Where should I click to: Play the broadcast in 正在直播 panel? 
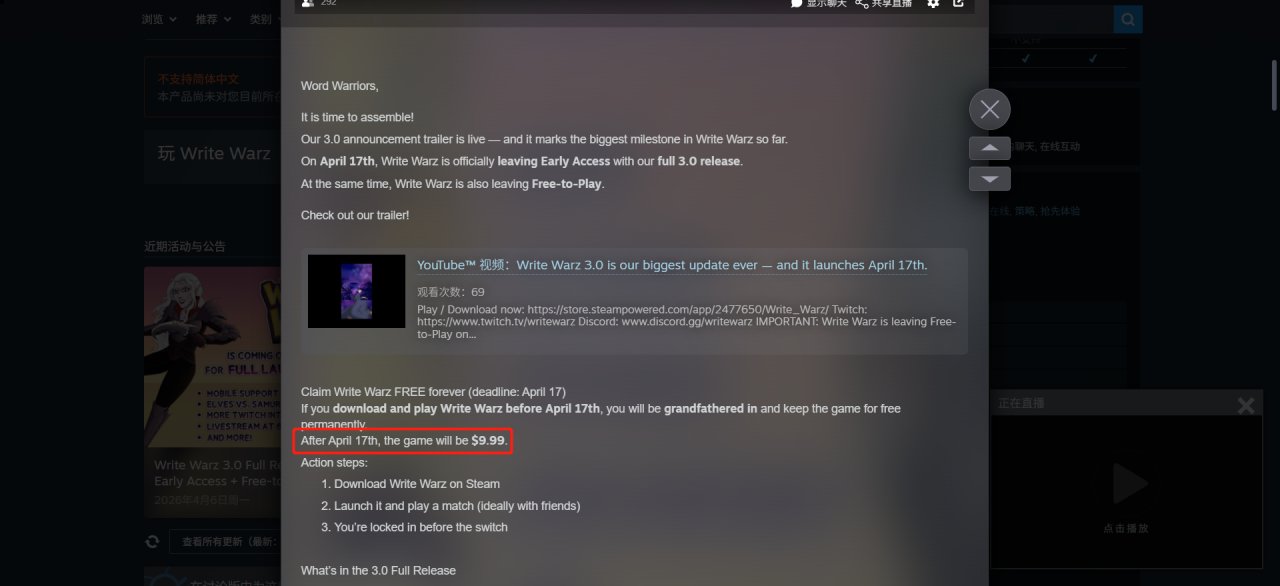tap(1126, 486)
